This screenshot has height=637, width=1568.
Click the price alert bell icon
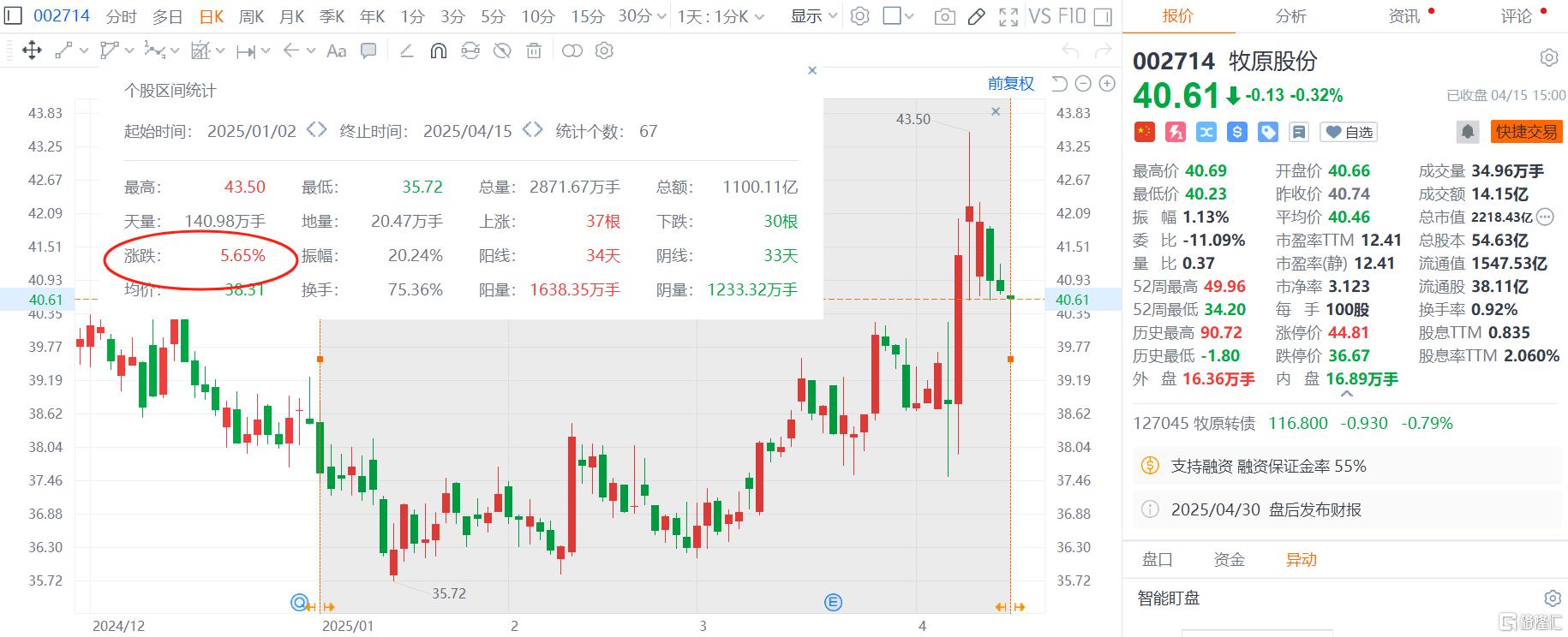pos(1468,132)
